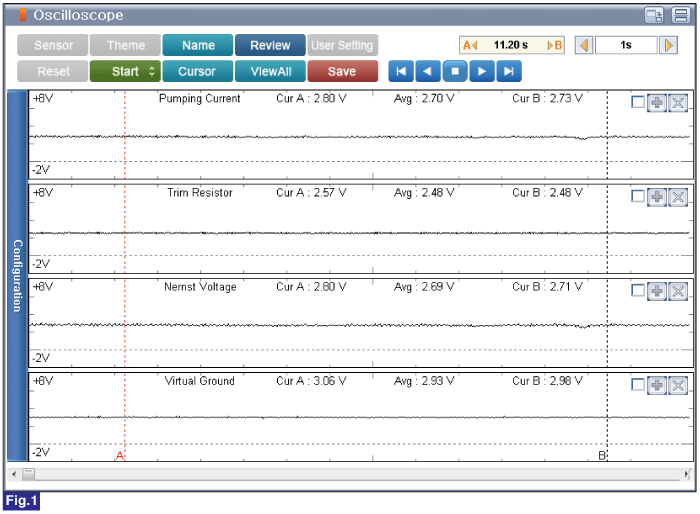The width and height of the screenshot is (700, 514).
Task: Tick the Trim Resistor channel checkbox
Action: 638,196
